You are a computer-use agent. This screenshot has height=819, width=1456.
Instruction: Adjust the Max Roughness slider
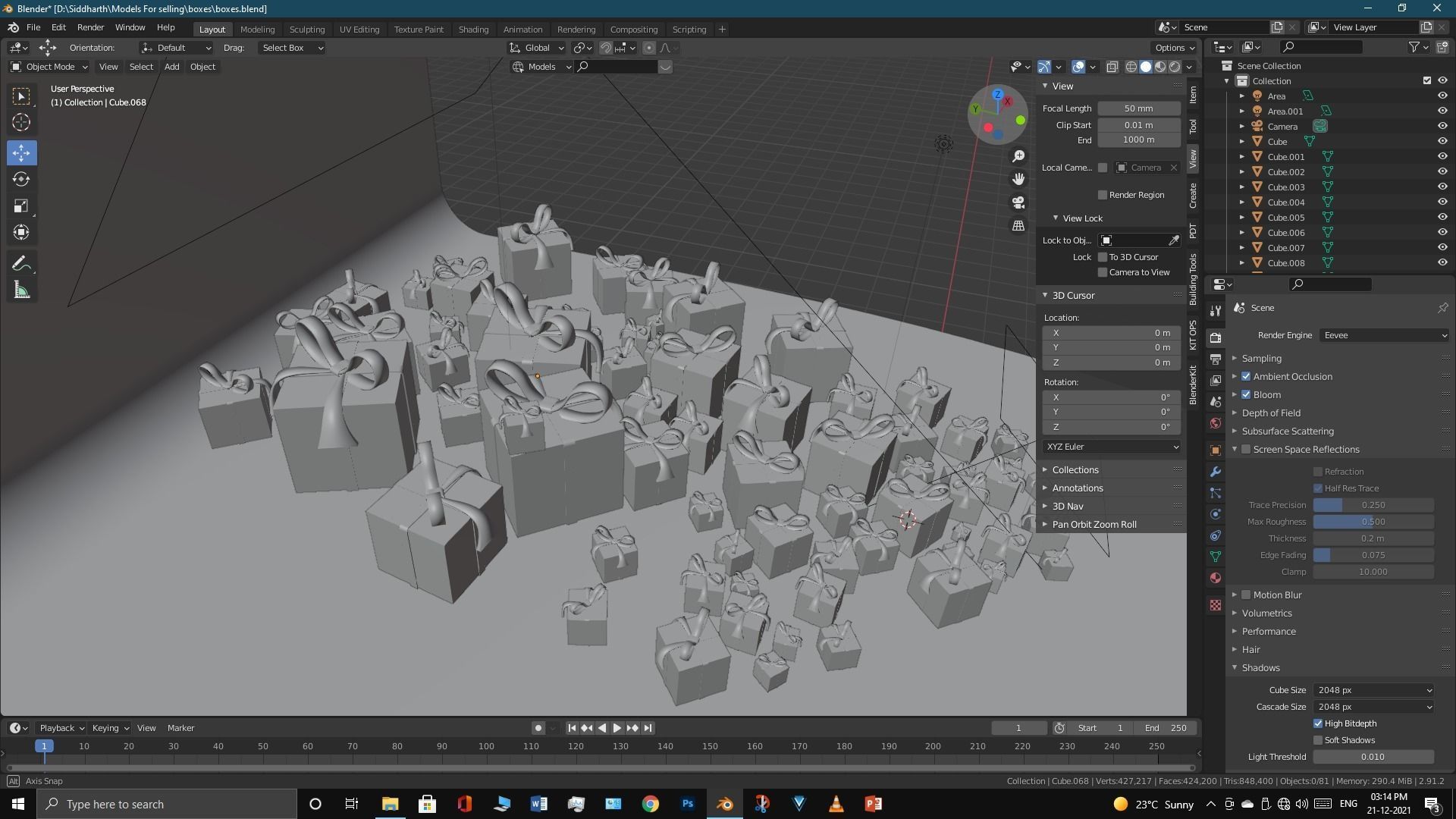coord(1373,522)
